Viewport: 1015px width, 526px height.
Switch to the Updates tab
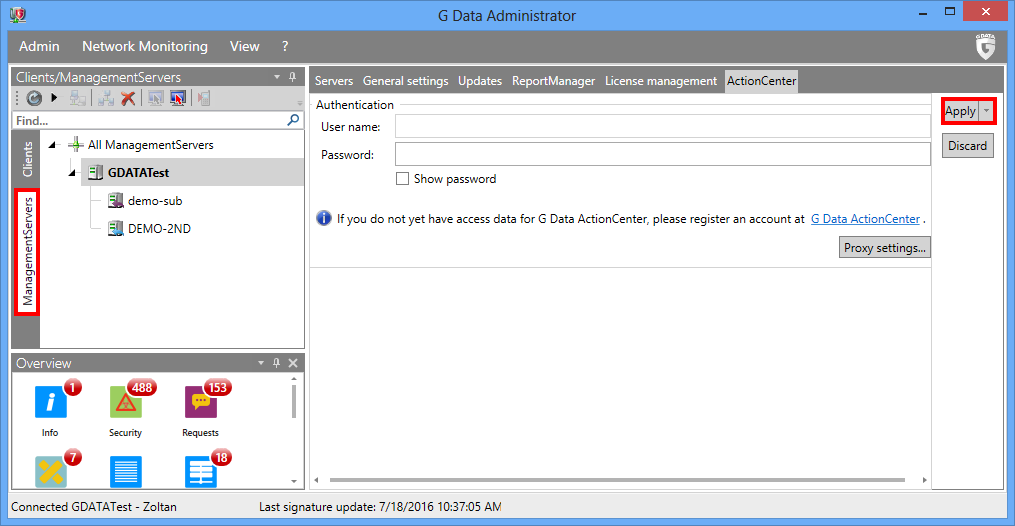[480, 81]
